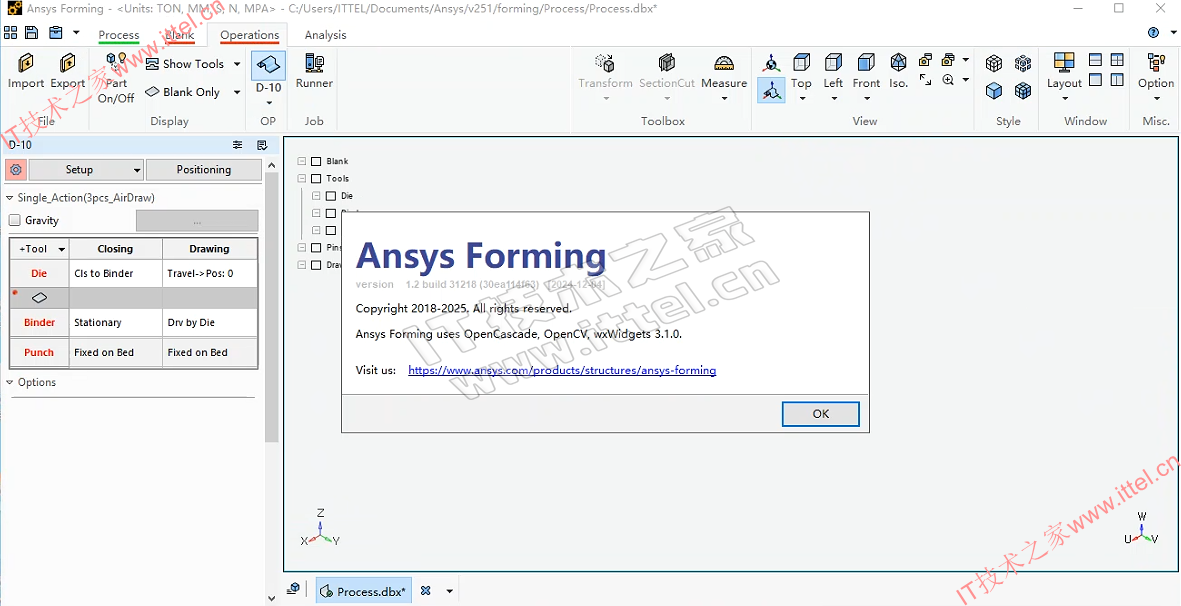The height and width of the screenshot is (606, 1181).
Task: Open the Analysis ribbon tab
Action: [x=325, y=35]
